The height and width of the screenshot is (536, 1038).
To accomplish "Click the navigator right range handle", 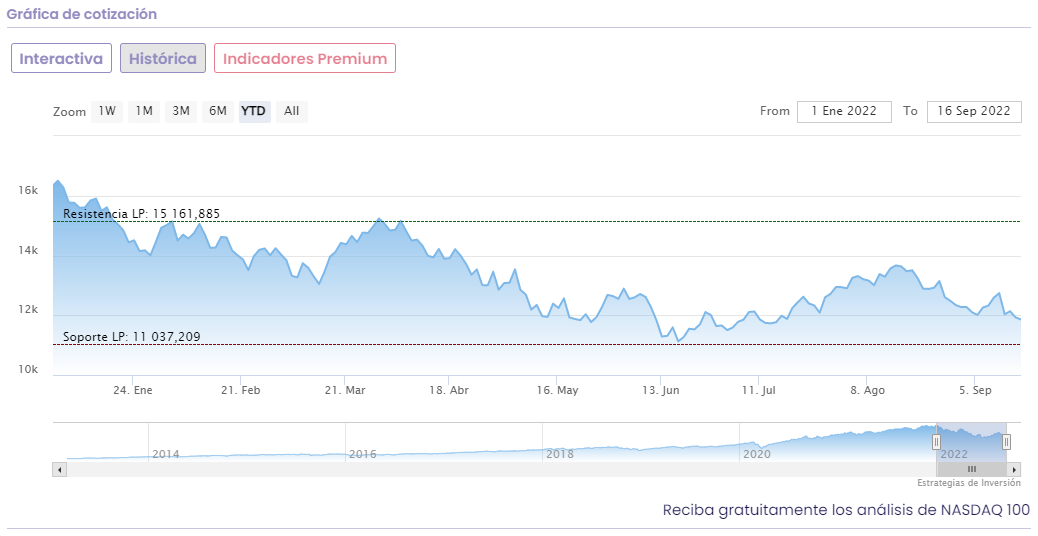I will pos(1006,442).
